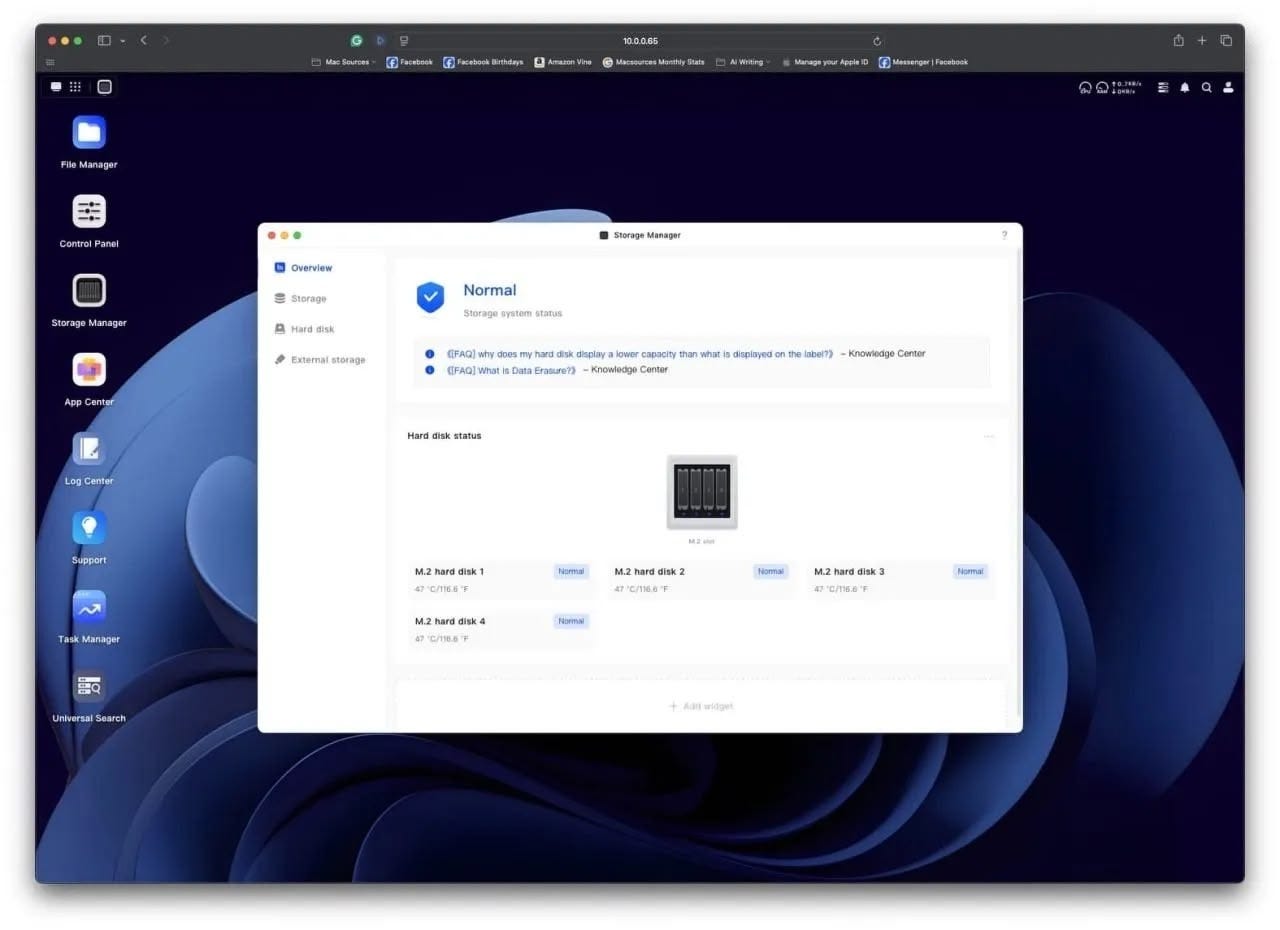Open the notifications bell
This screenshot has height=930, width=1280.
coord(1185,88)
